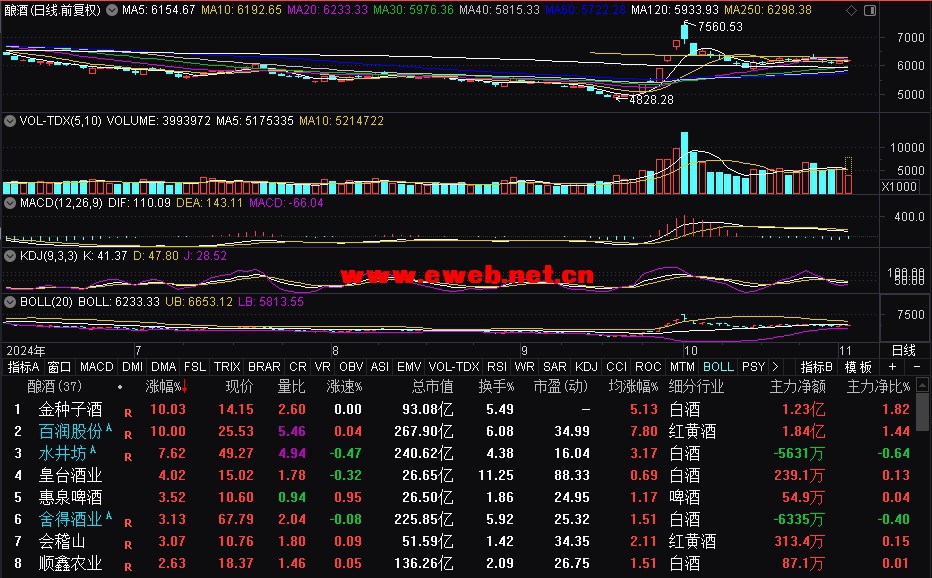Expand the VOL-TDX panel indicator menu
This screenshot has width=932, height=578.
coord(10,121)
